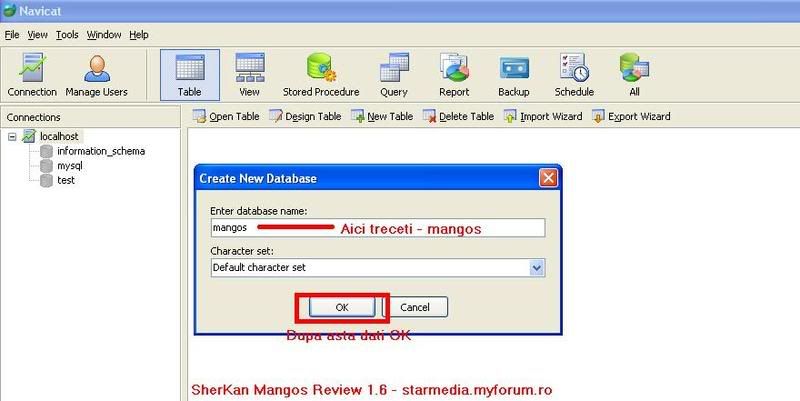Click the Connection toolbar icon
Viewport: 800px width, 401px height.
[32, 75]
